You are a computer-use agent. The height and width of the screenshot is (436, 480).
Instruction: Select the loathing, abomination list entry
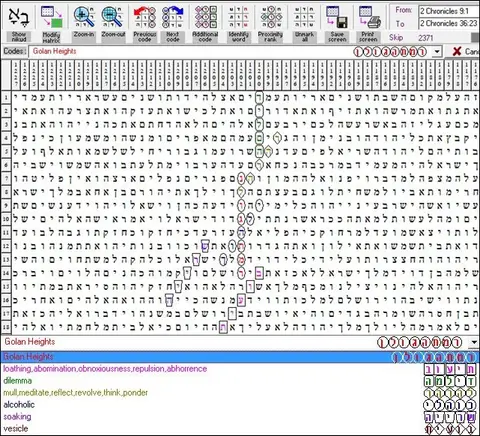click(105, 369)
